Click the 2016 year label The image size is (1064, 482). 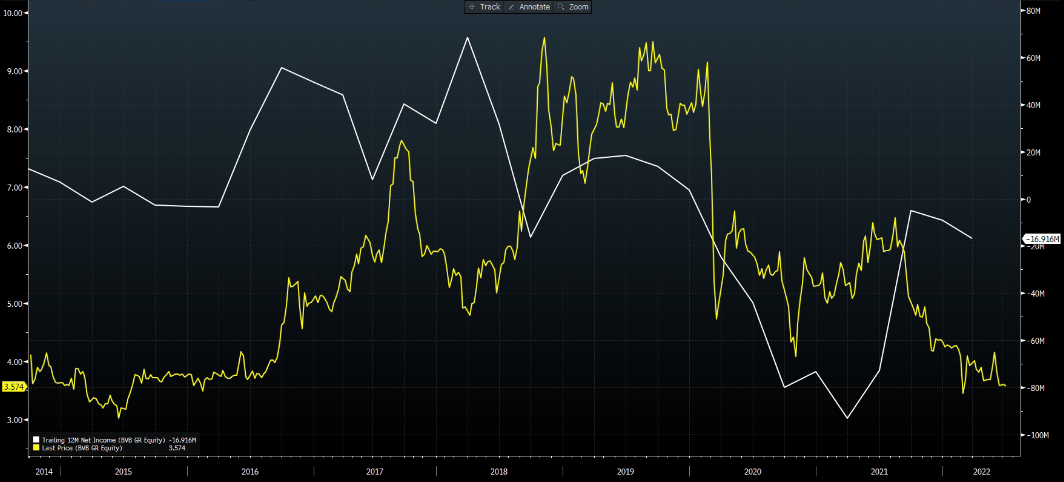click(x=249, y=471)
